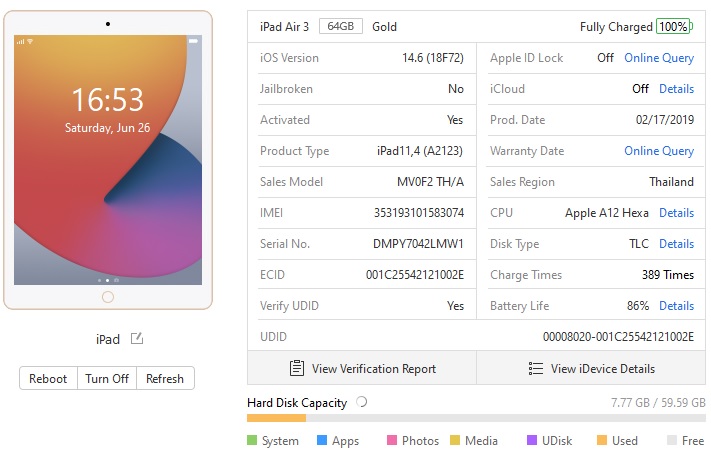Viewport: 711px width, 468px height.
Task: Show Battery Life Details
Action: (676, 306)
